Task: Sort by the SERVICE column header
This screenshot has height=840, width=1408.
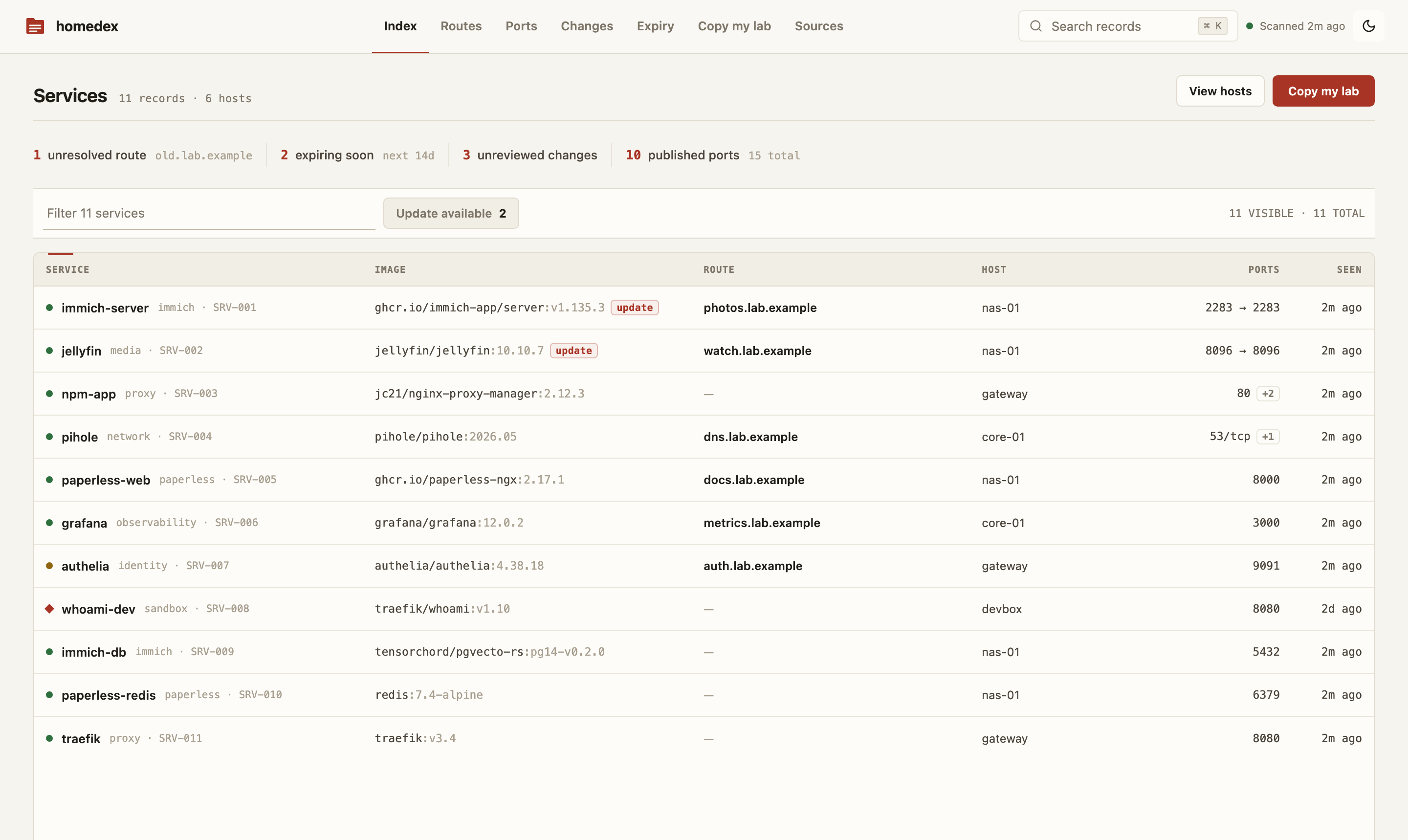Action: [67, 269]
